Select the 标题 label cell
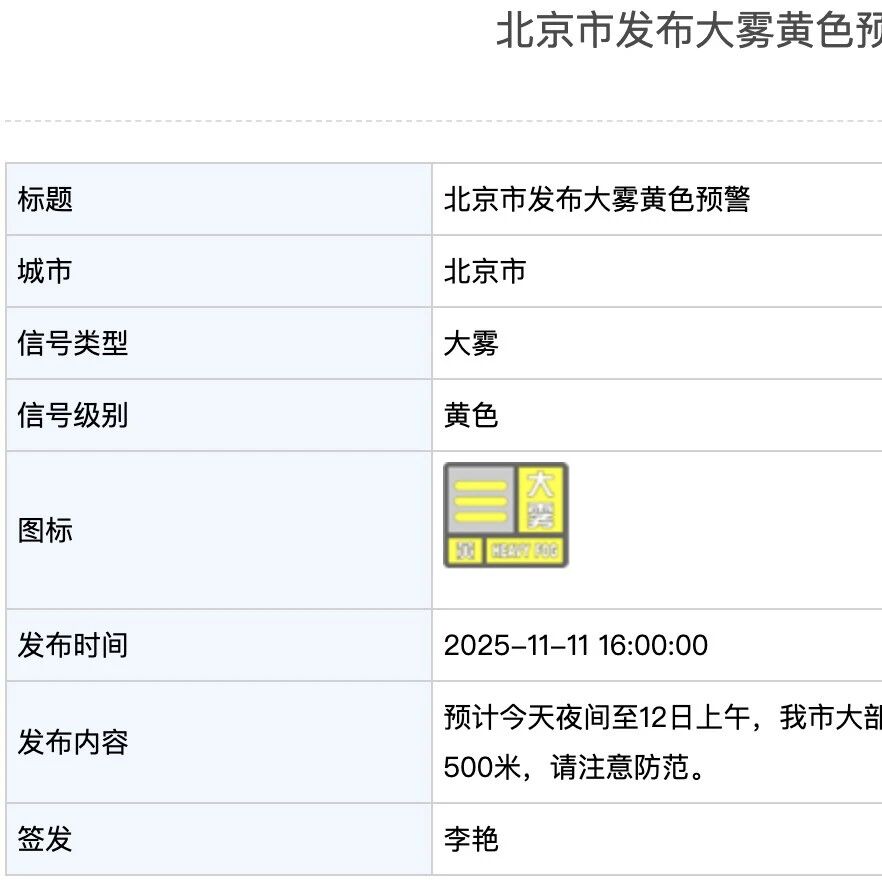Image resolution: width=882 pixels, height=882 pixels. pos(219,199)
